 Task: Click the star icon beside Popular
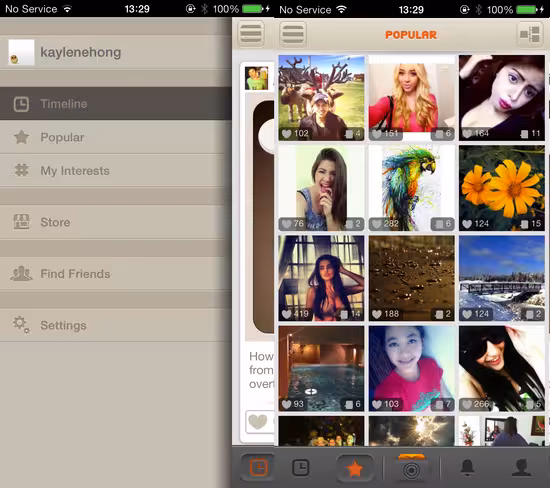(x=21, y=137)
